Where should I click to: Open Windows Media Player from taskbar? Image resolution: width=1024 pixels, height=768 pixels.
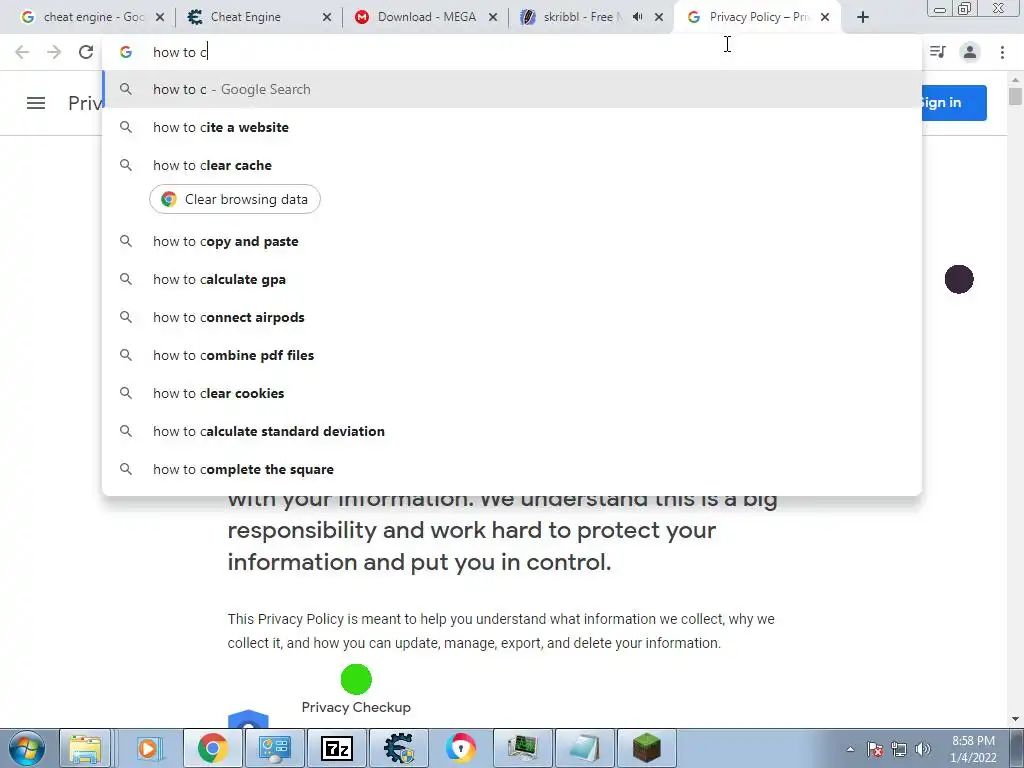coord(150,748)
